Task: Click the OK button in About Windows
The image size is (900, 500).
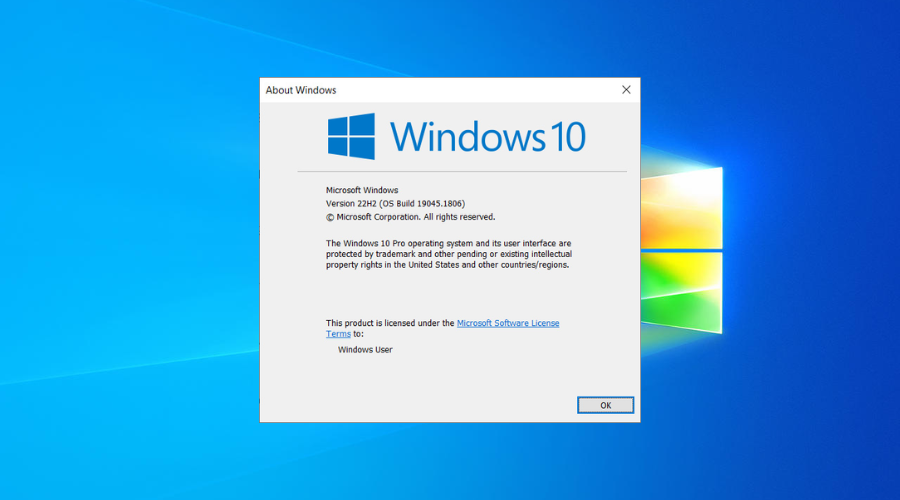Action: point(605,405)
